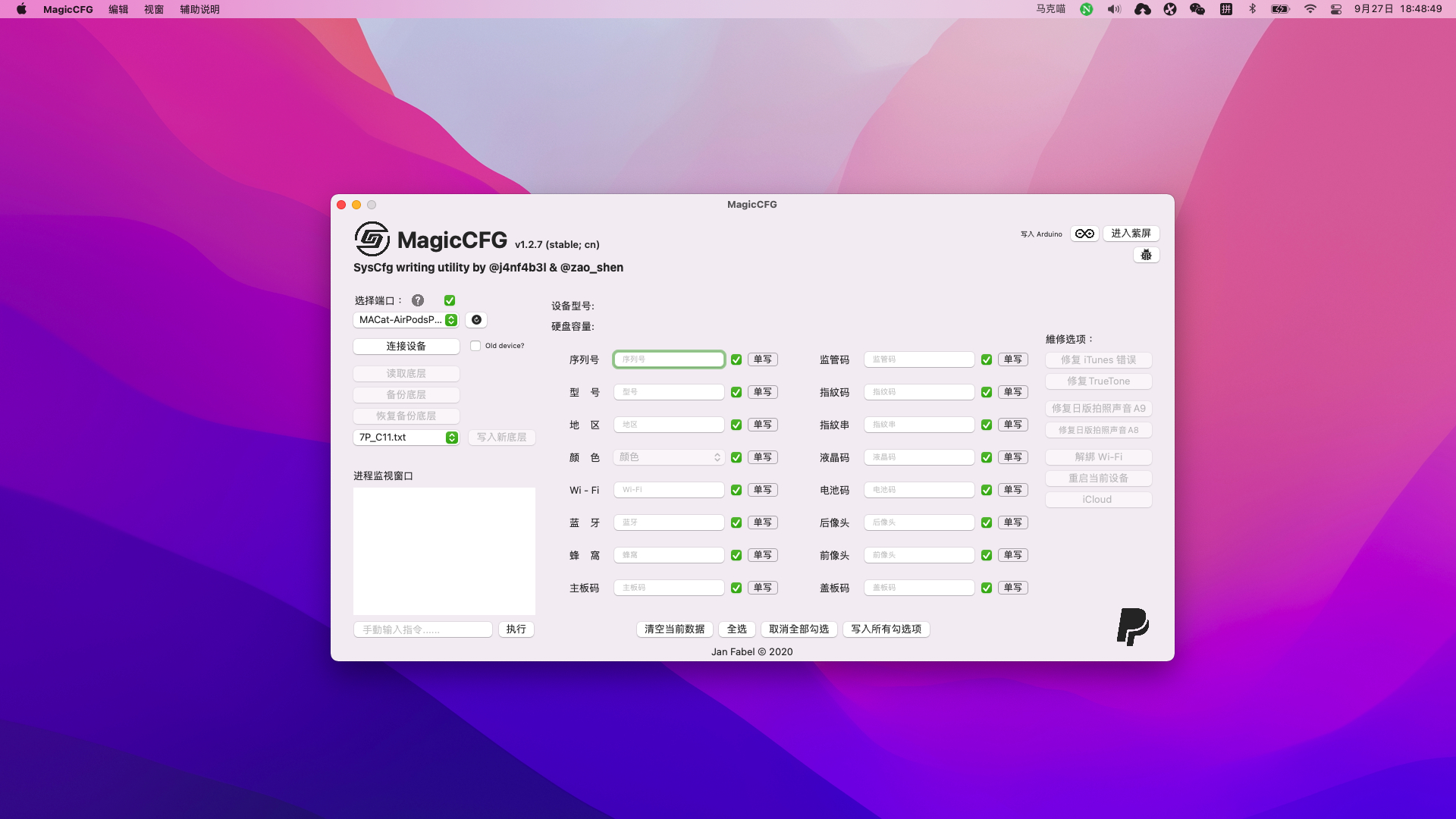Click 单写 button for 前像头
This screenshot has width=1456, height=819.
click(1013, 555)
